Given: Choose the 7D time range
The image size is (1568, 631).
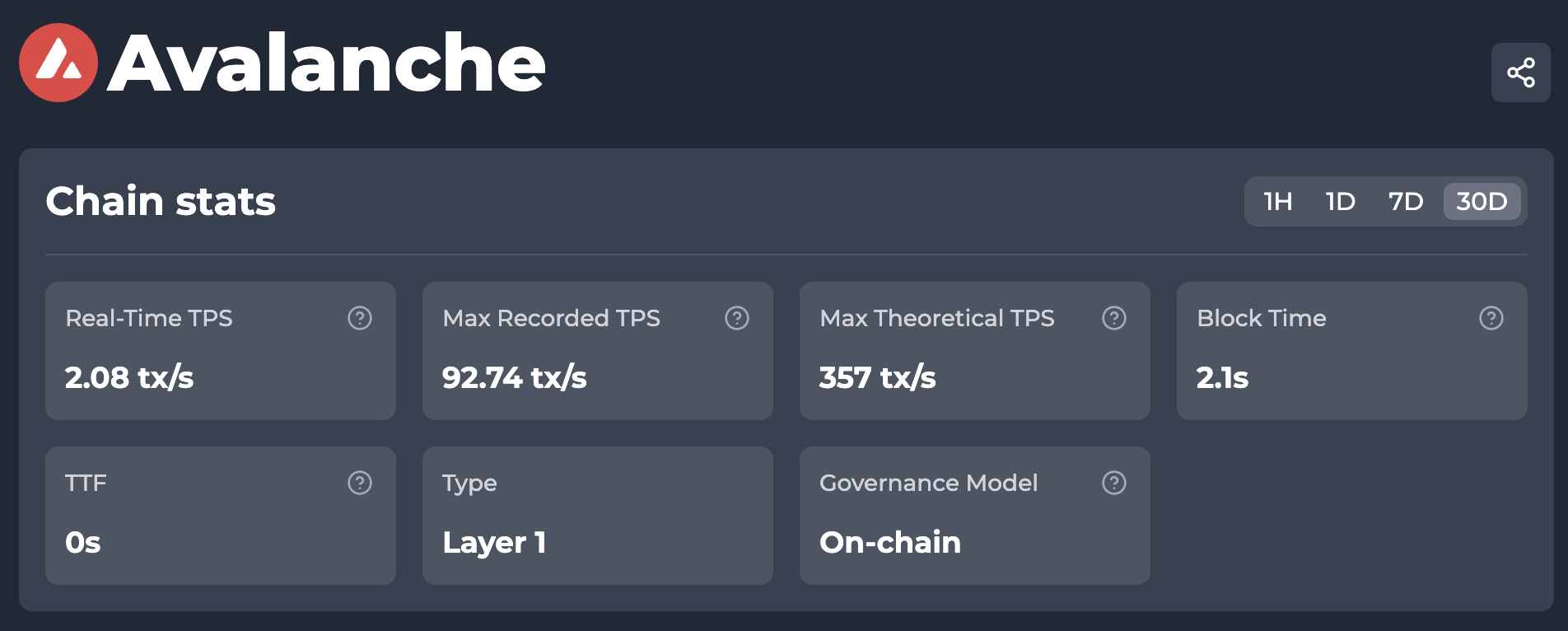Looking at the screenshot, I should point(1406,202).
